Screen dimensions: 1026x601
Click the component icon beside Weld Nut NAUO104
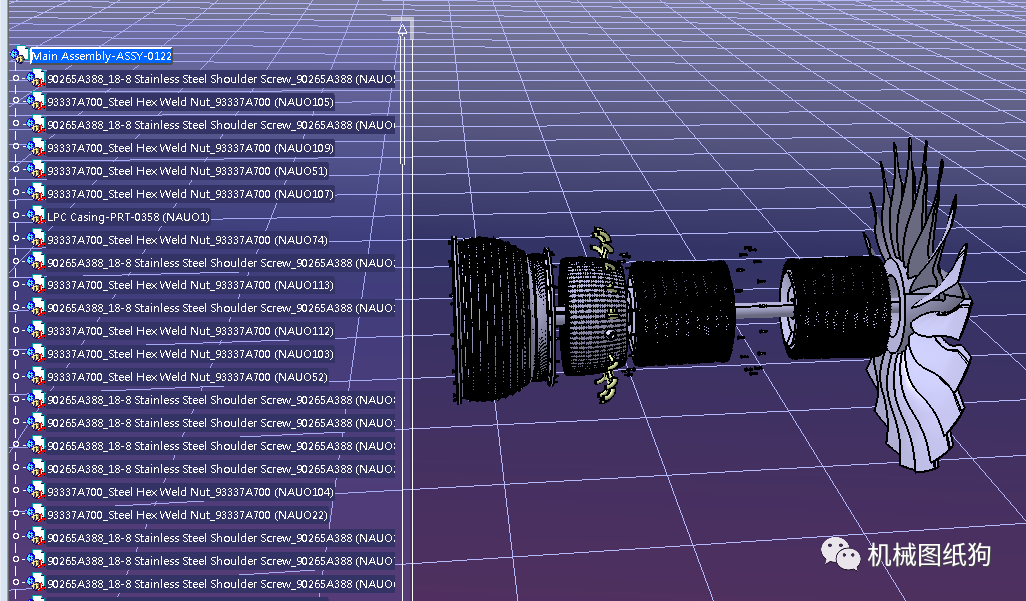(35, 492)
